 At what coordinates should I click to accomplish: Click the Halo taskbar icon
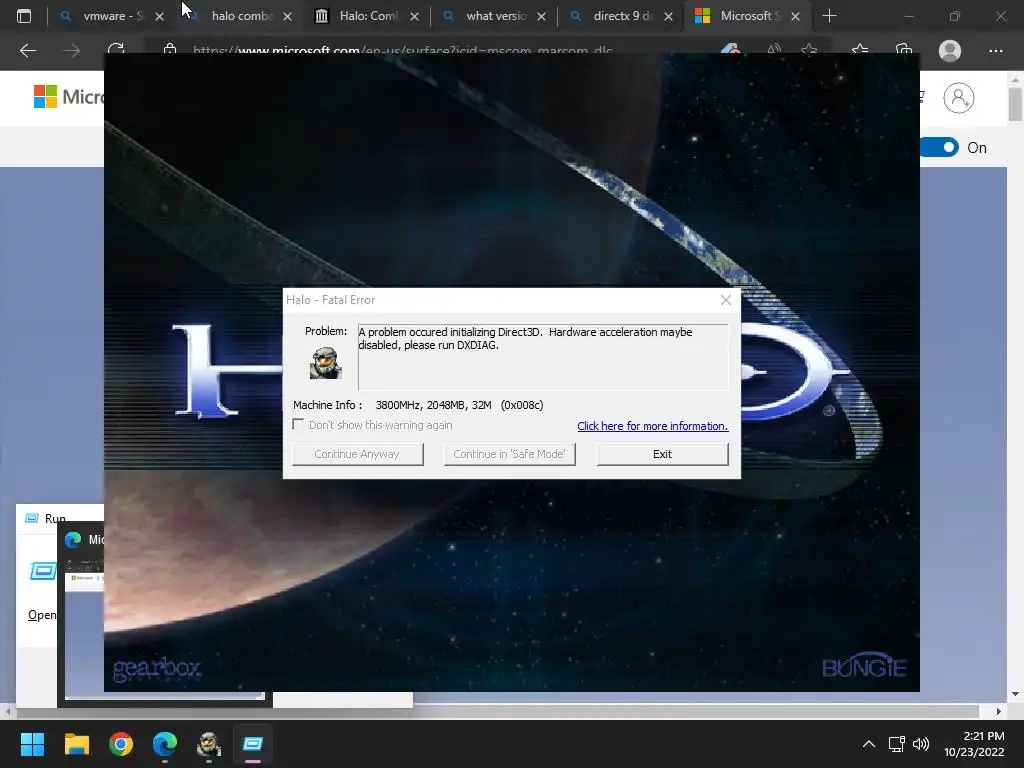pyautogui.click(x=209, y=744)
